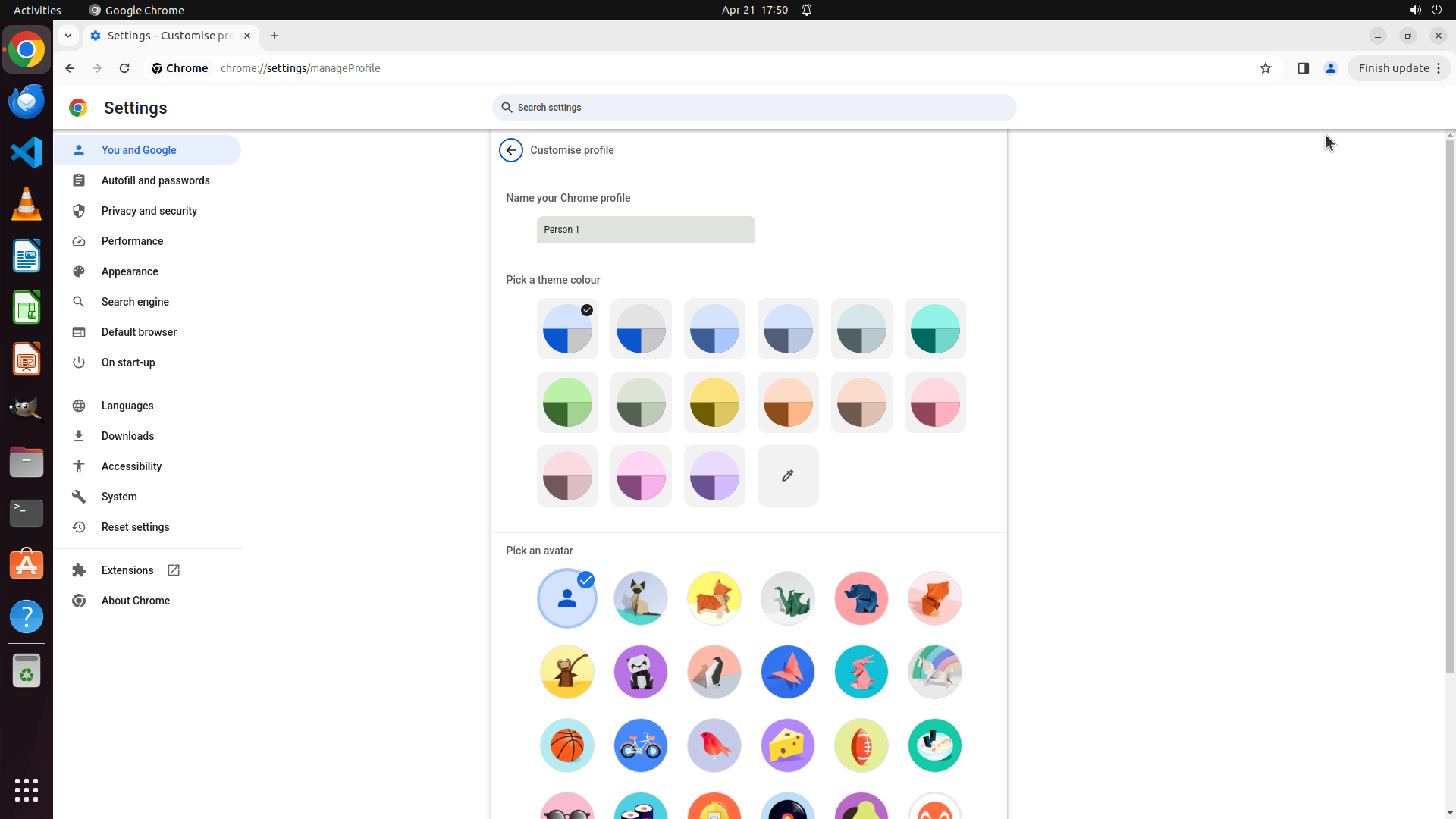The width and height of the screenshot is (1456, 819).
Task: Go to Appearance settings section
Action: (130, 271)
